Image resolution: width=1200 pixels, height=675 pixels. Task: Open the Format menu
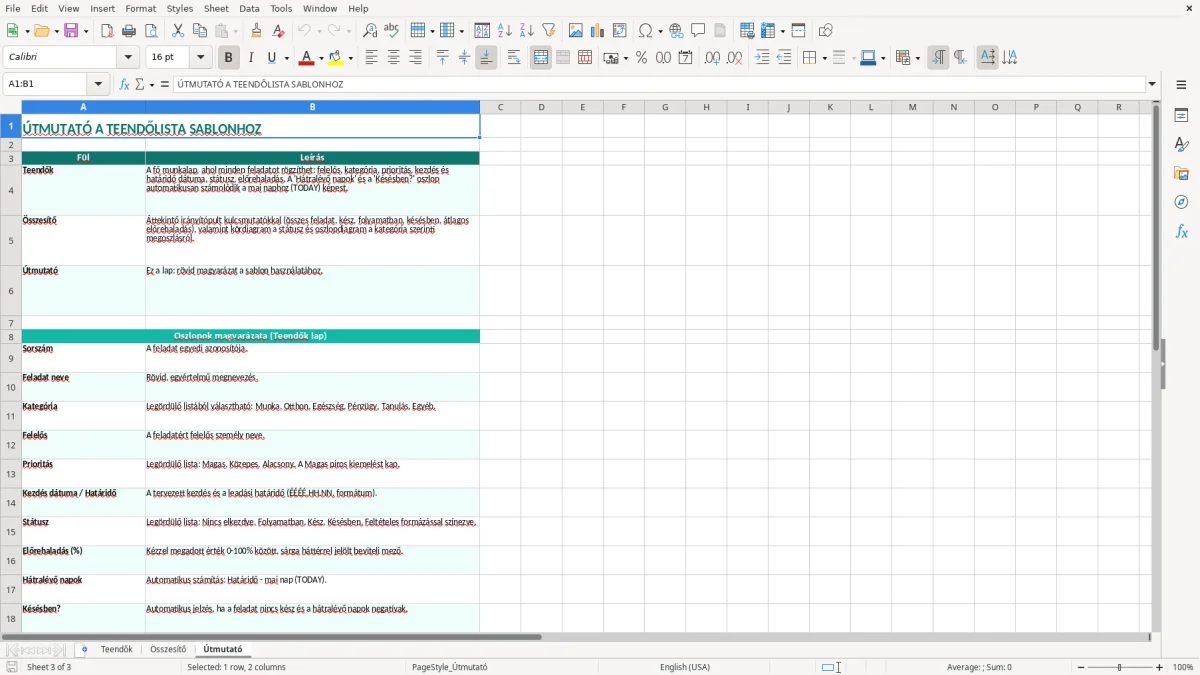tap(140, 8)
